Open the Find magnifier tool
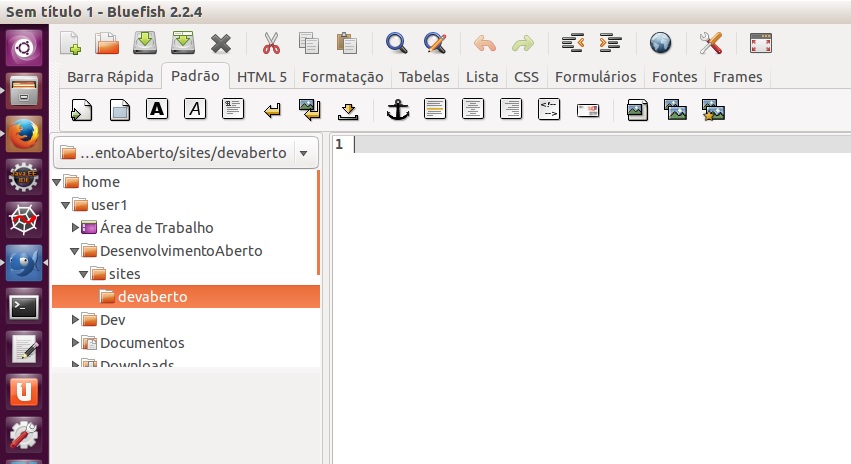851x464 pixels. [396, 43]
